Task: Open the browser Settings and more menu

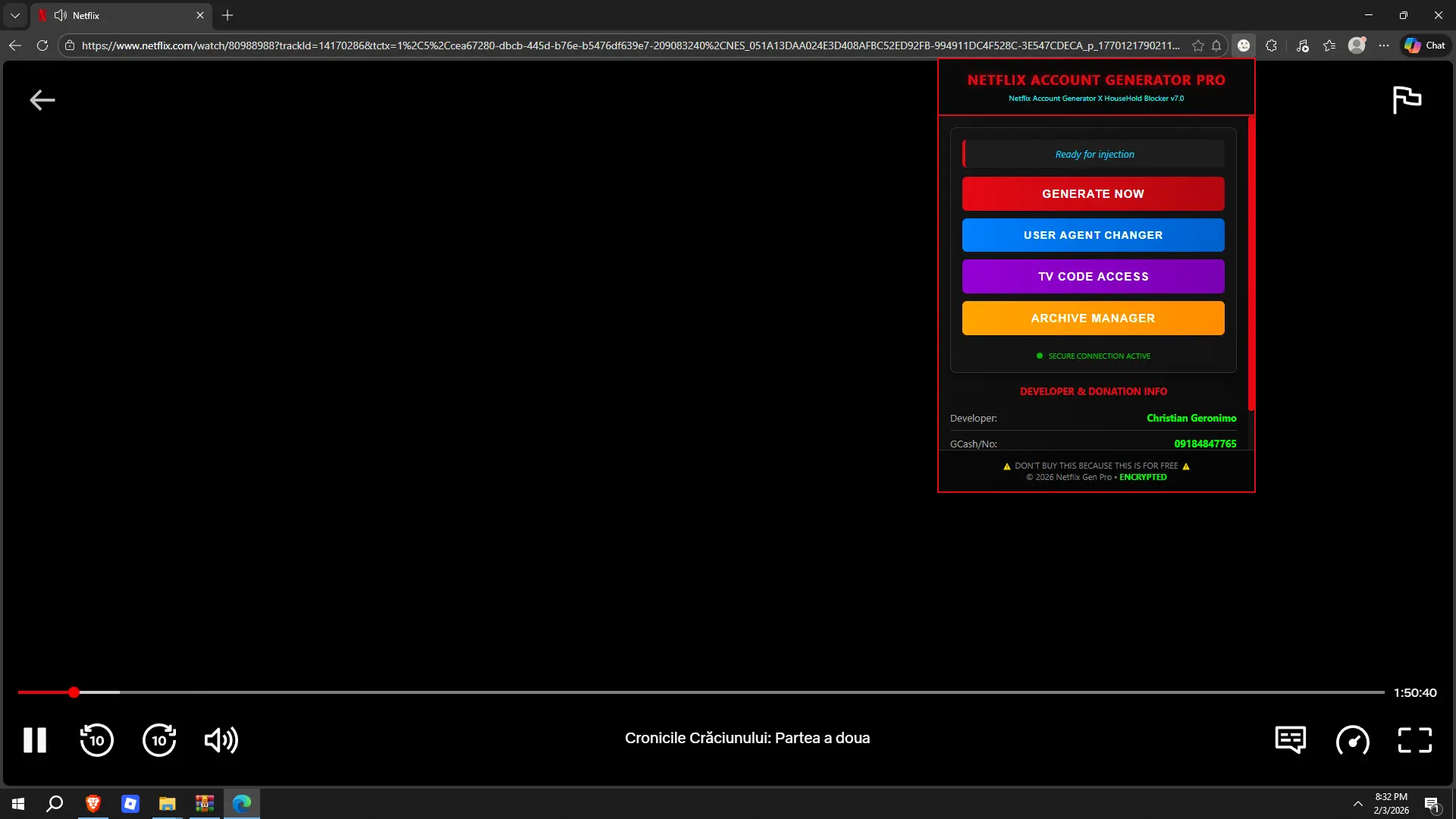Action: coord(1384,45)
